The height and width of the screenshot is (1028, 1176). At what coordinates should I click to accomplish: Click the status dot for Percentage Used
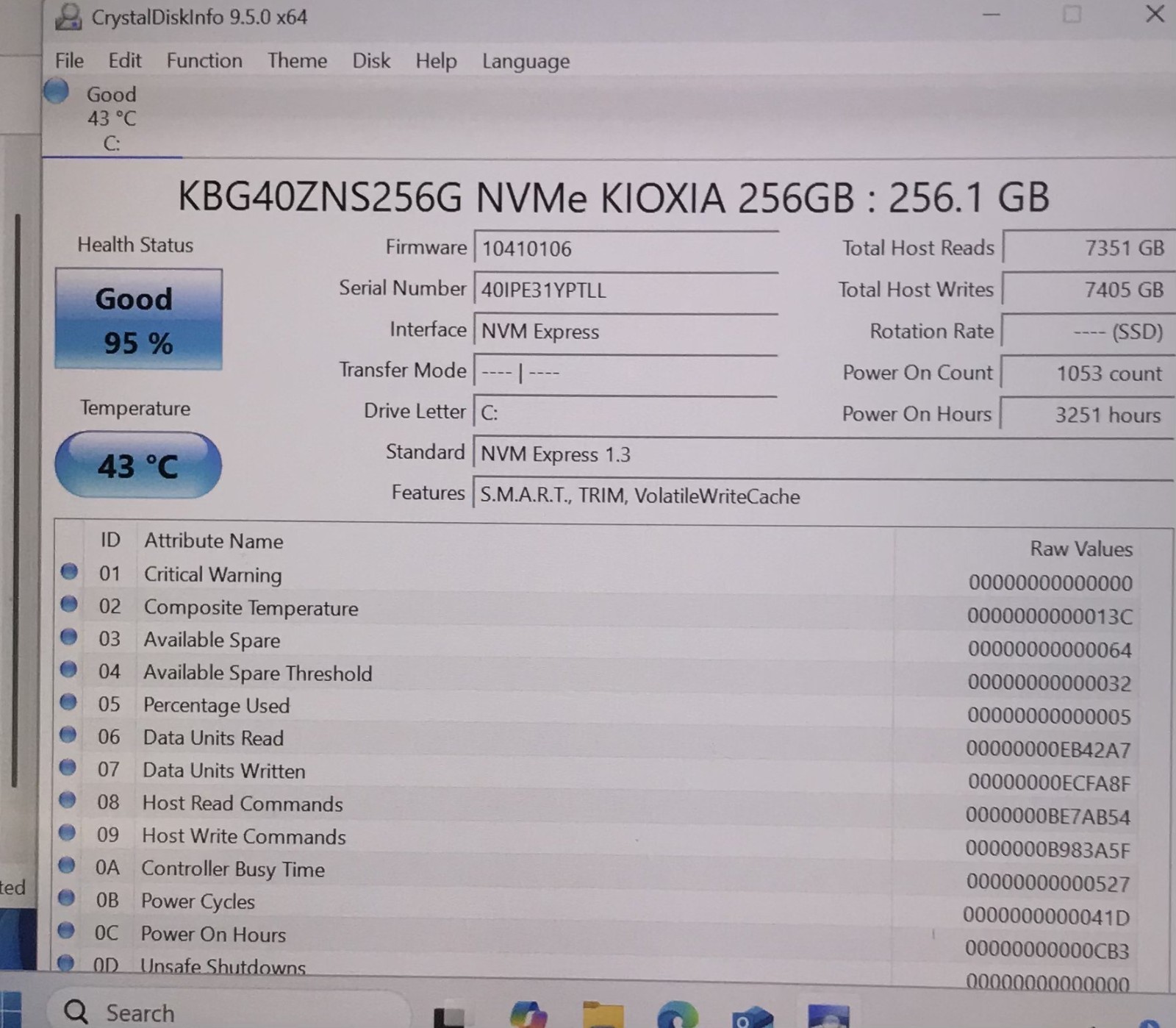pos(68,702)
